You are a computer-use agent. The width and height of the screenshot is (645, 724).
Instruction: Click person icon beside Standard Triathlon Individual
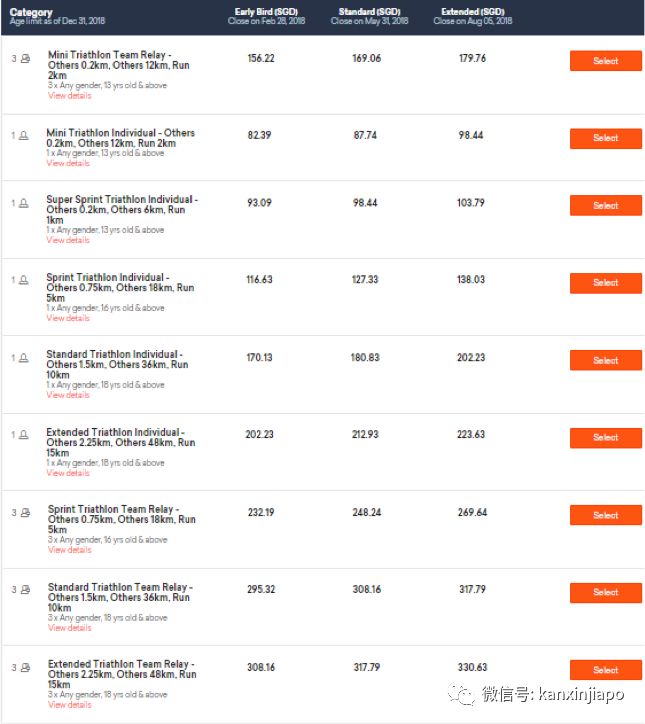tap(24, 357)
